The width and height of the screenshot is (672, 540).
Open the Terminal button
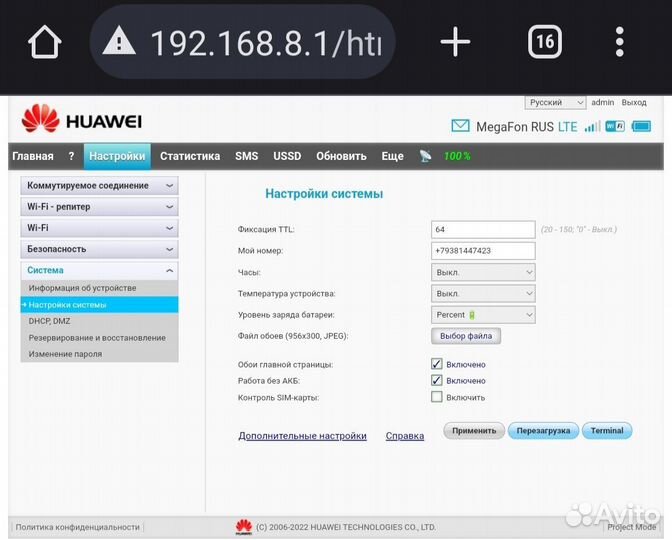coord(607,431)
